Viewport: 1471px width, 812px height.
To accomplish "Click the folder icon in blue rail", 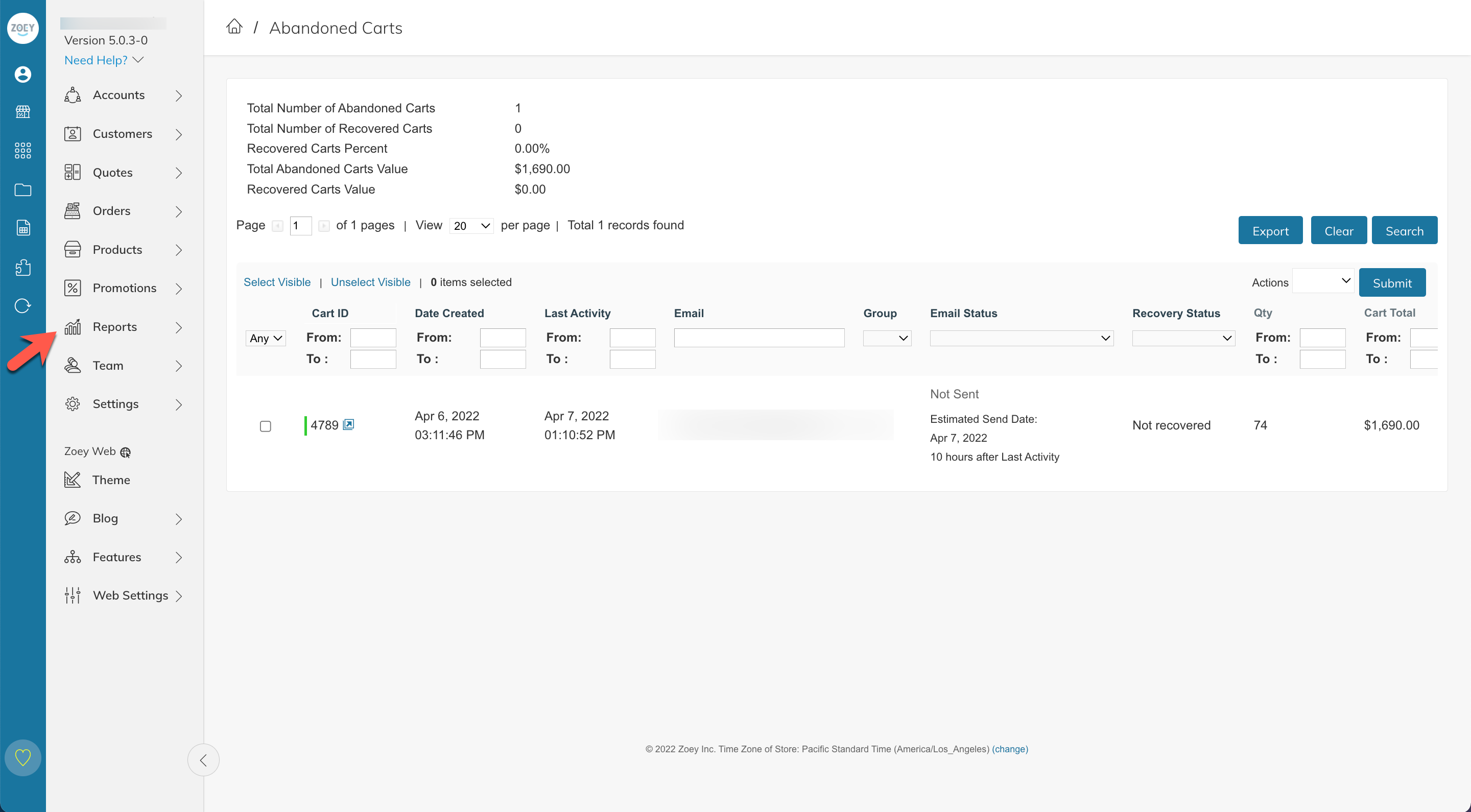I will tap(23, 189).
